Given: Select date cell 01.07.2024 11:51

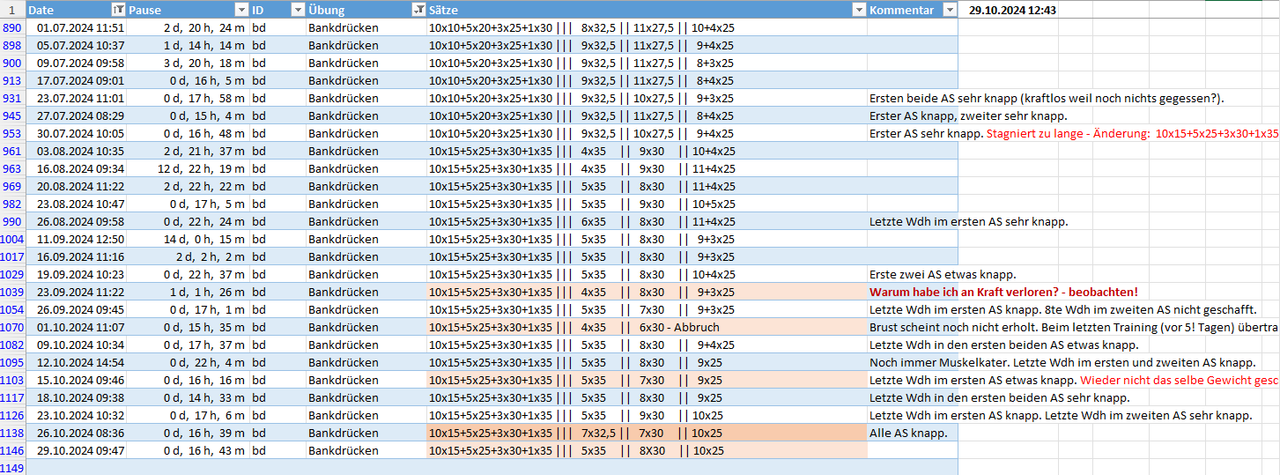Looking at the screenshot, I should [x=77, y=28].
